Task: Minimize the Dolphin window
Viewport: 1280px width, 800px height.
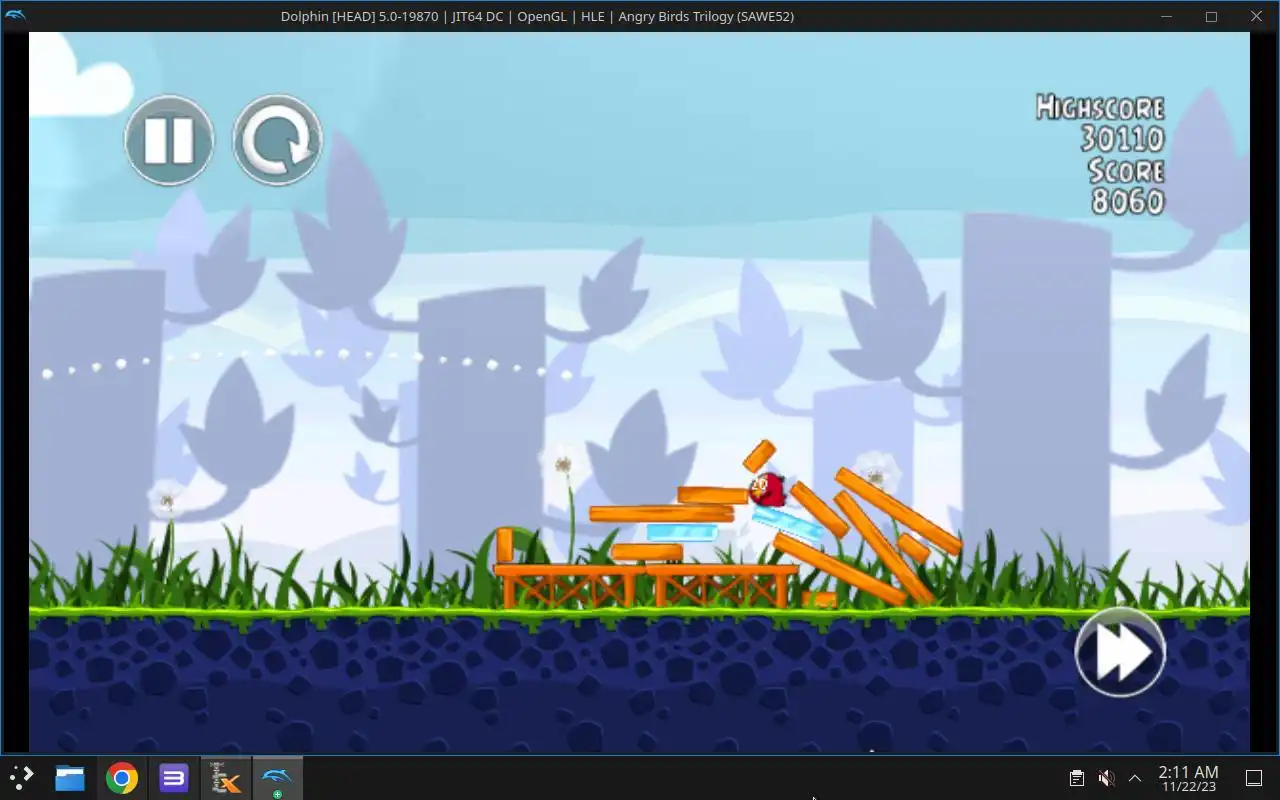Action: click(x=1166, y=16)
